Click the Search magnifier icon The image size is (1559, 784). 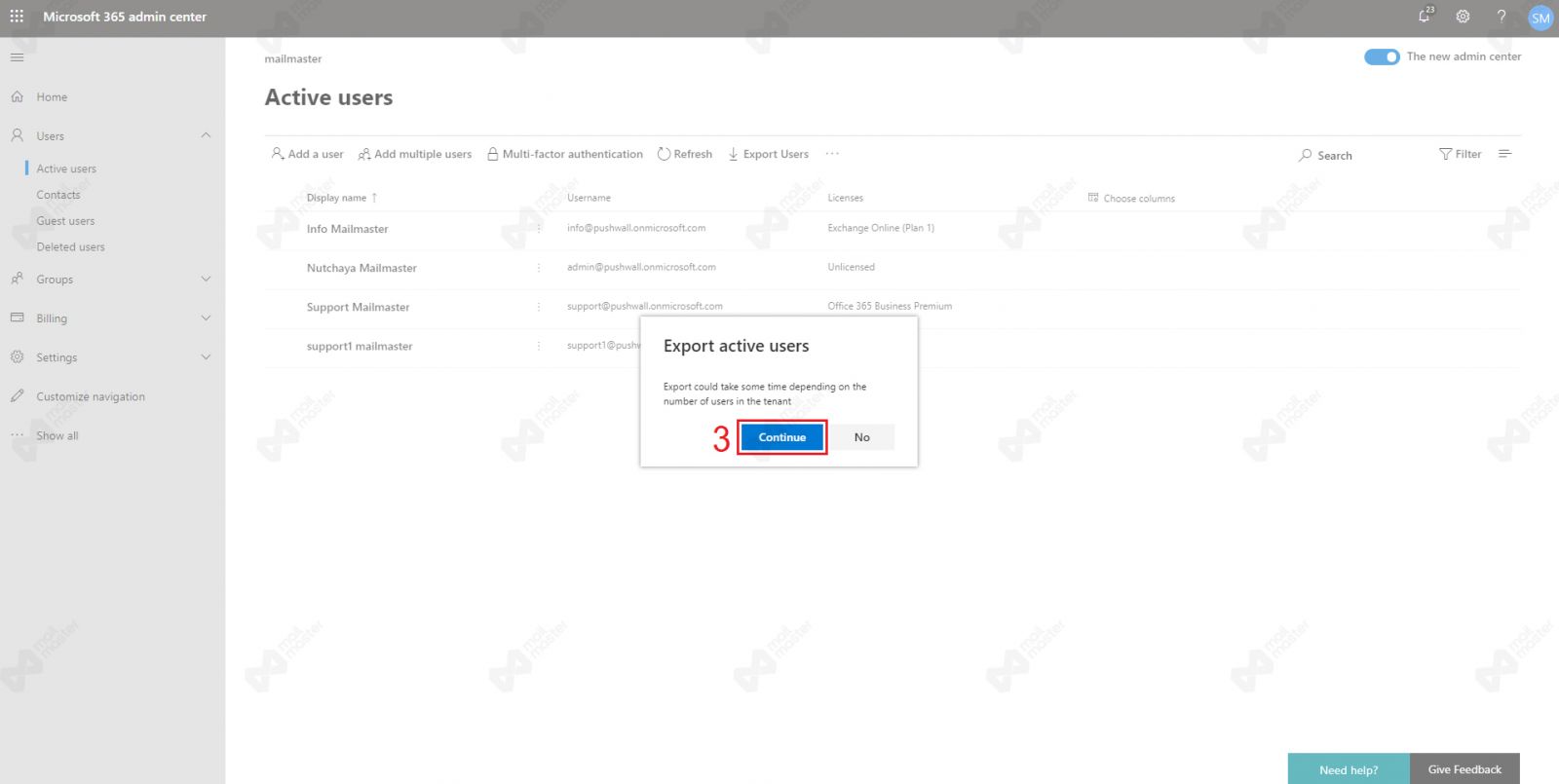point(1305,155)
